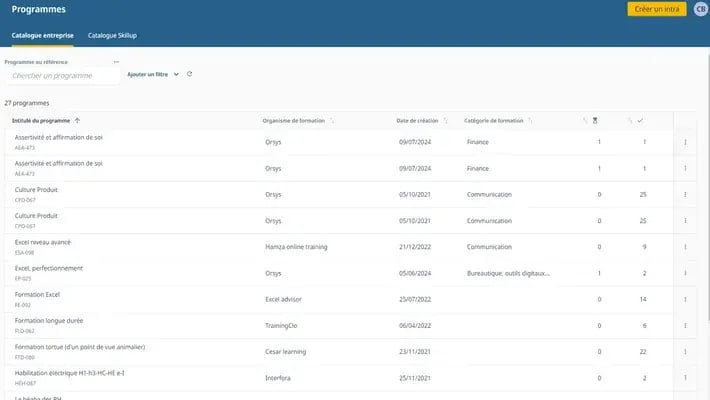Focus the Chercher un programme search field

point(62,76)
